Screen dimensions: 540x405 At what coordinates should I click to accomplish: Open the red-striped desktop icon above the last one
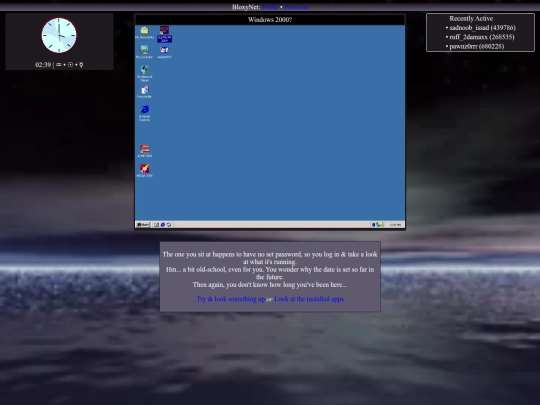pos(145,151)
